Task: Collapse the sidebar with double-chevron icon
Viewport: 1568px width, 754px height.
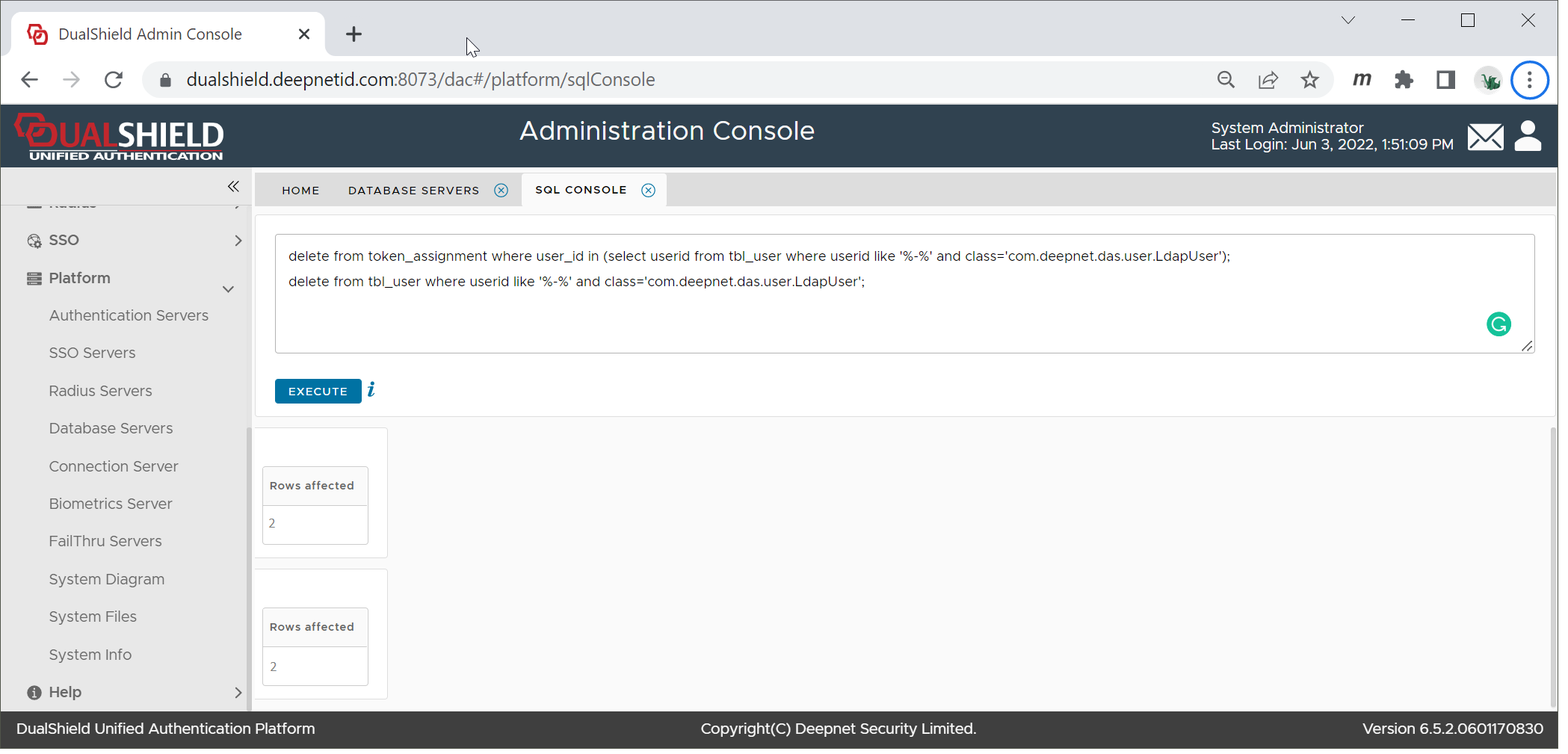Action: [x=233, y=186]
